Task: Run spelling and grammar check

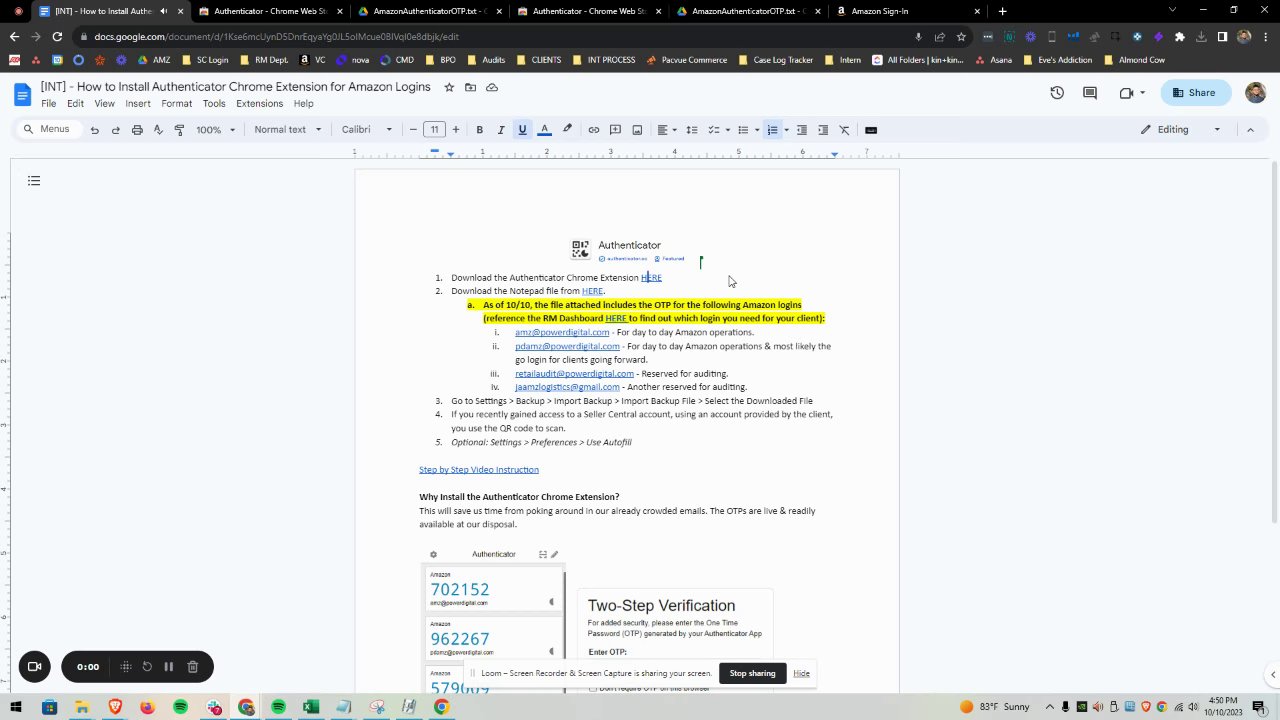Action: point(158,130)
